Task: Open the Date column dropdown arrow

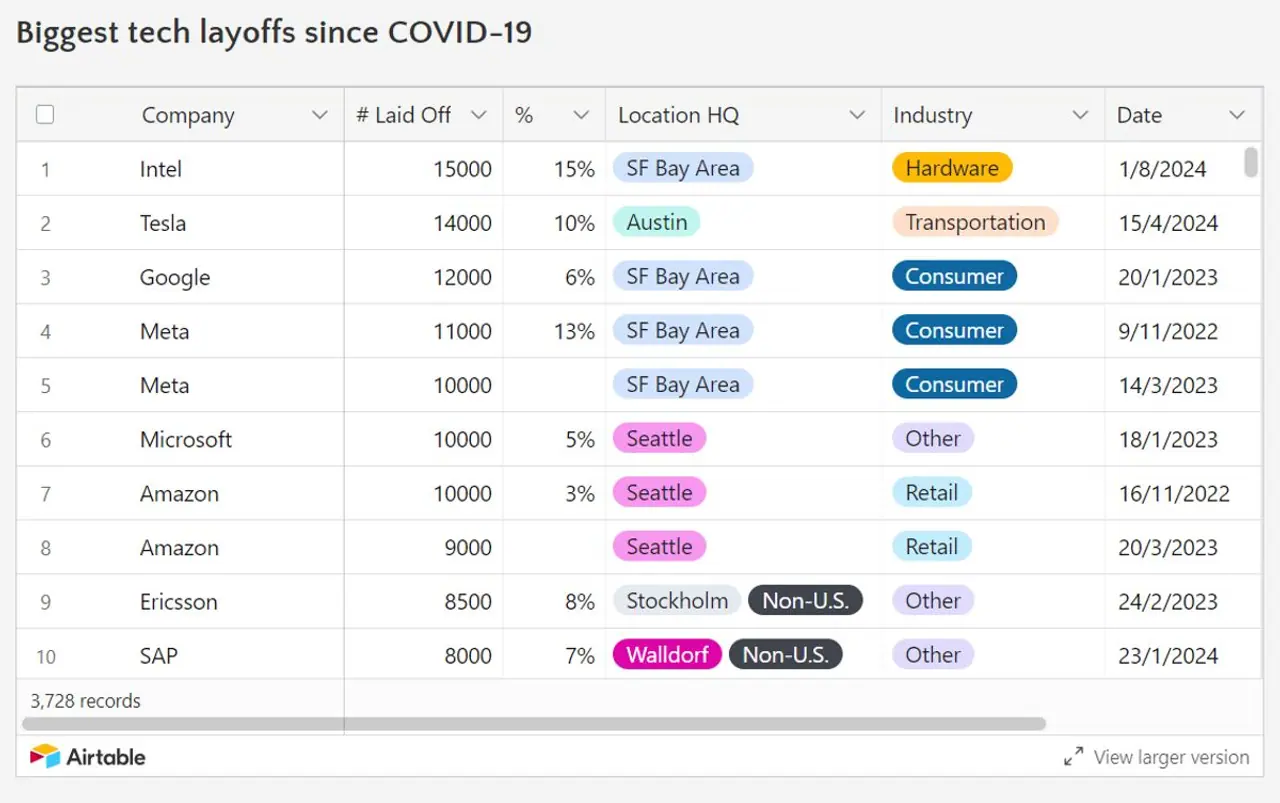Action: [x=1237, y=116]
